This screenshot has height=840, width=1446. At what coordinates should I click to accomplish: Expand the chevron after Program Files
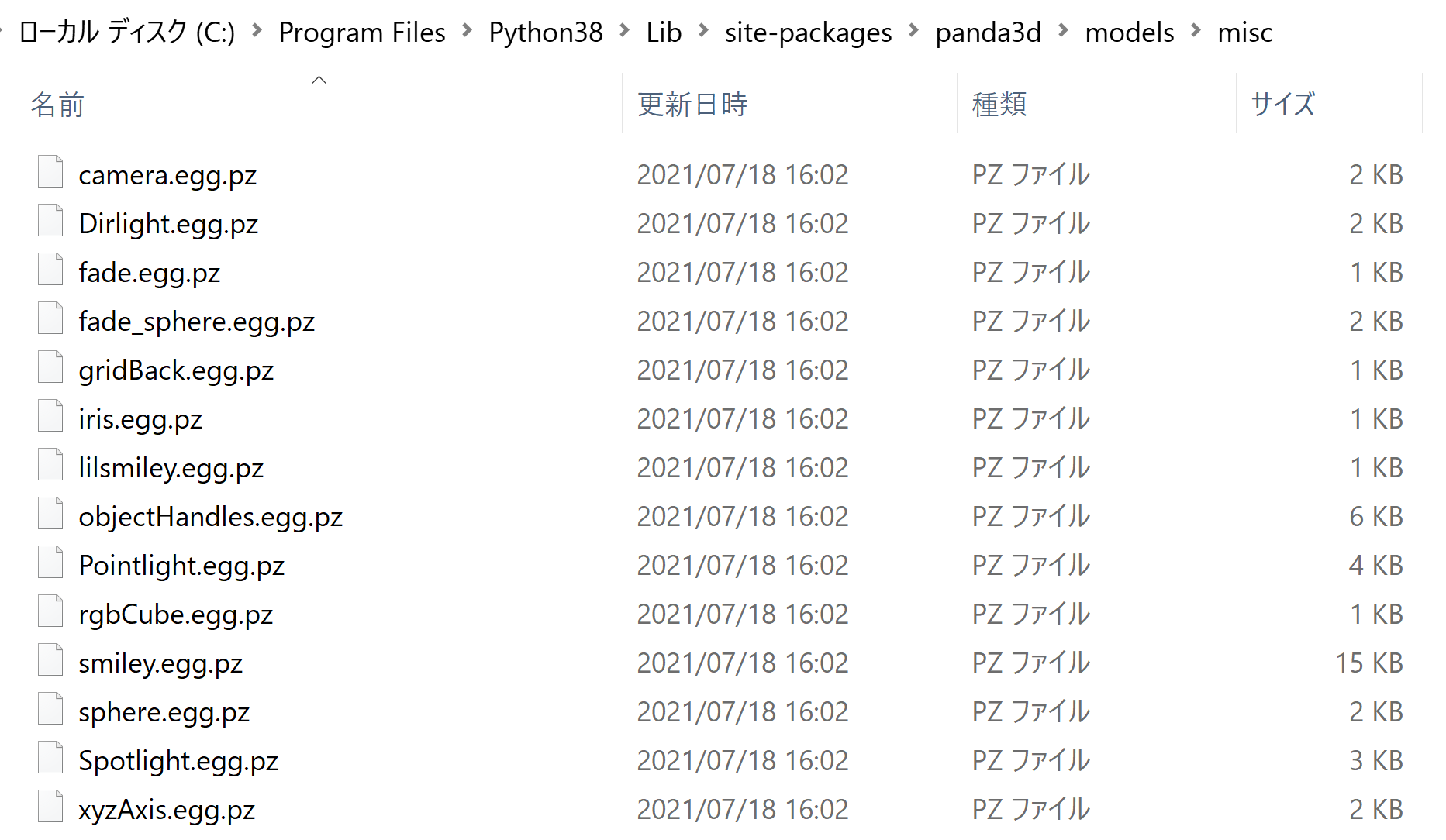pos(467,31)
